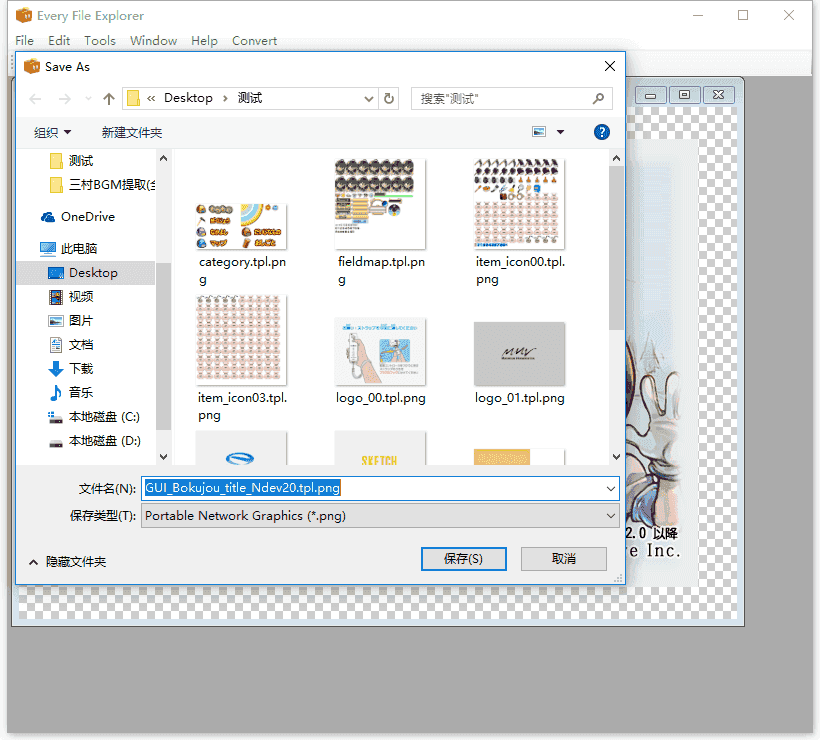The width and height of the screenshot is (820, 740).
Task: Click Desktop in the address breadcrumb
Action: (188, 98)
